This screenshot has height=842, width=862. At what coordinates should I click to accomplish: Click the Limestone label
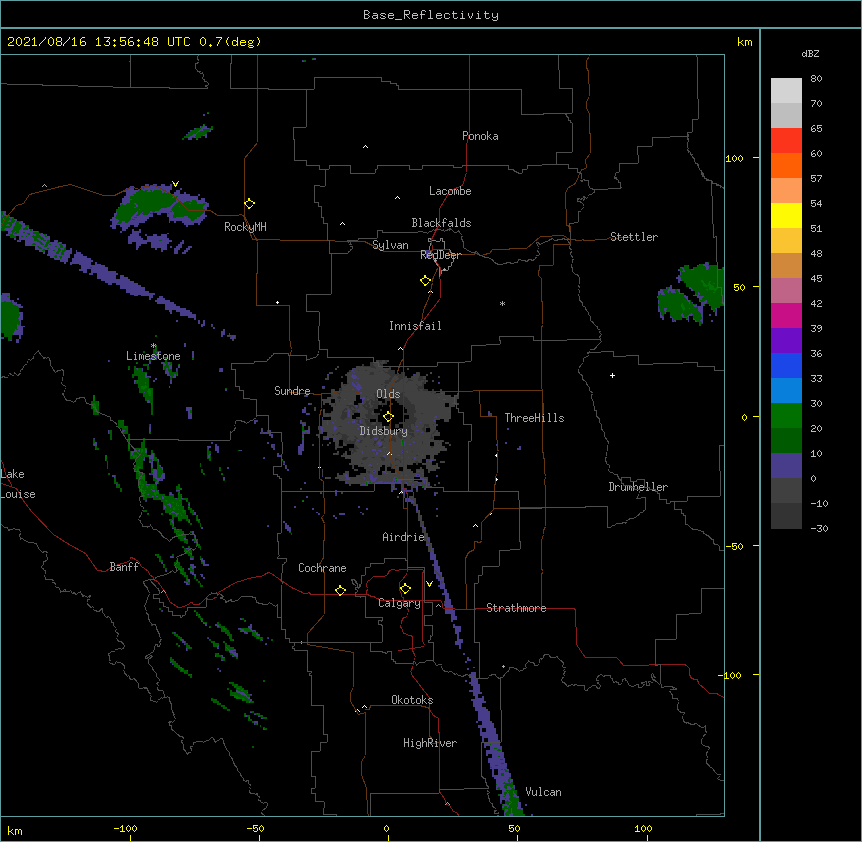(153, 356)
